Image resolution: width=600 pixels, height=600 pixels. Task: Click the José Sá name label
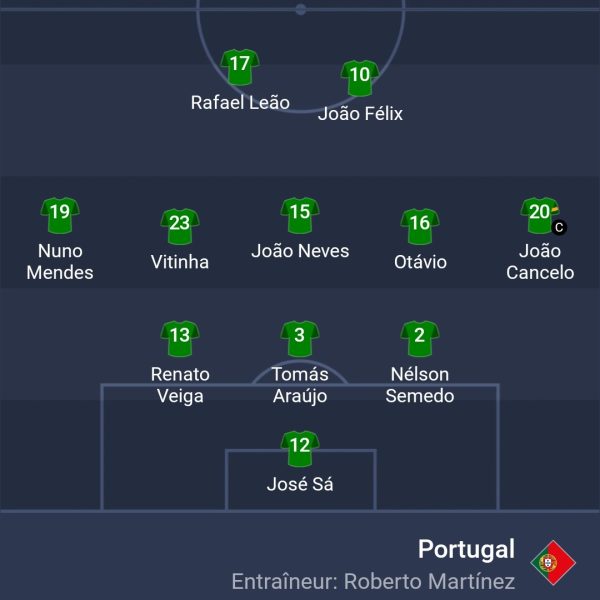coord(300,485)
